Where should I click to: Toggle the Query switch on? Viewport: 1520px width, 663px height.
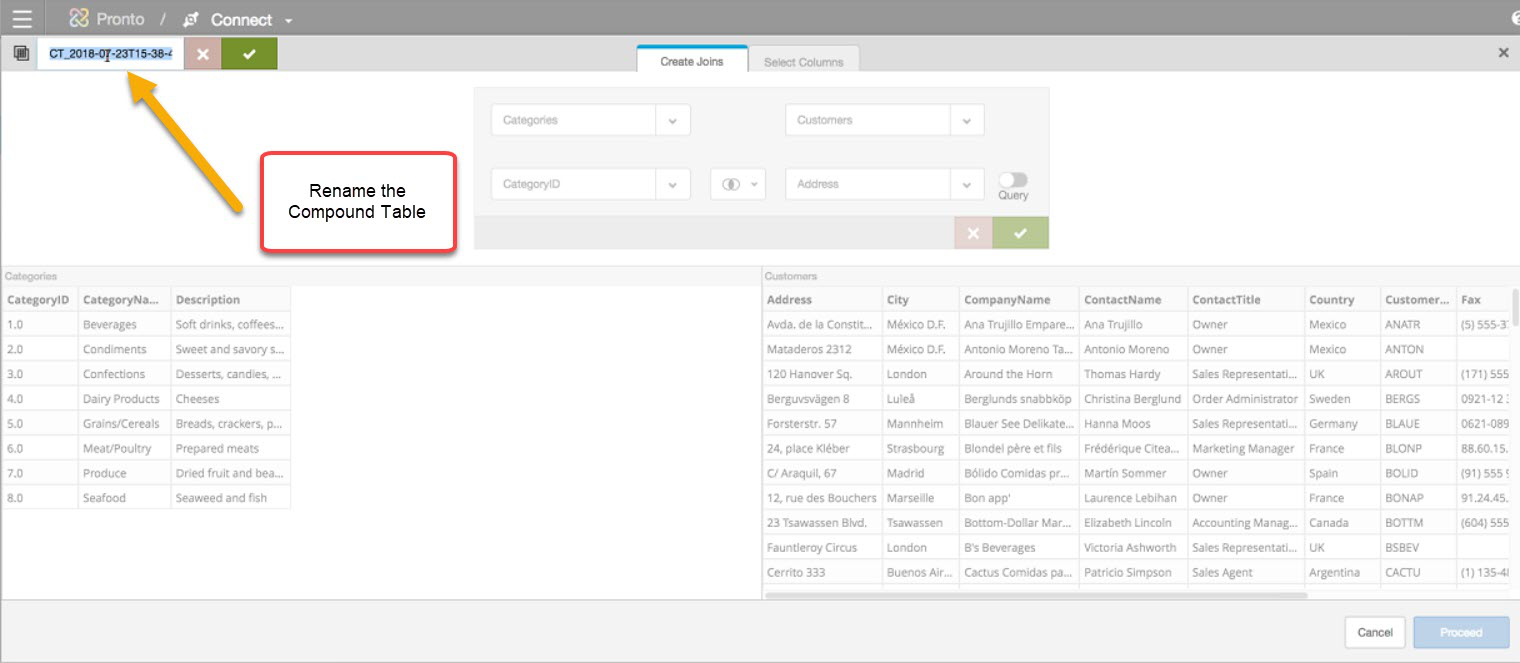[x=1012, y=180]
